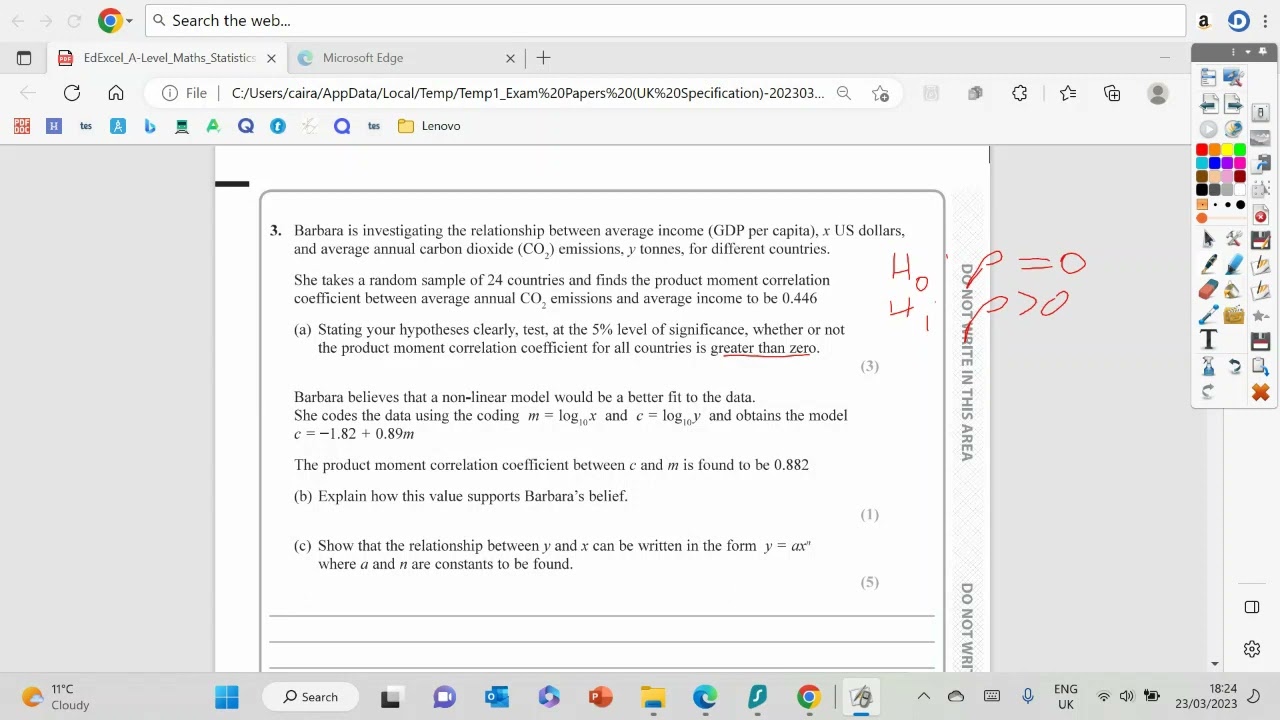Select the pointer arrow tool

pos(1209,239)
